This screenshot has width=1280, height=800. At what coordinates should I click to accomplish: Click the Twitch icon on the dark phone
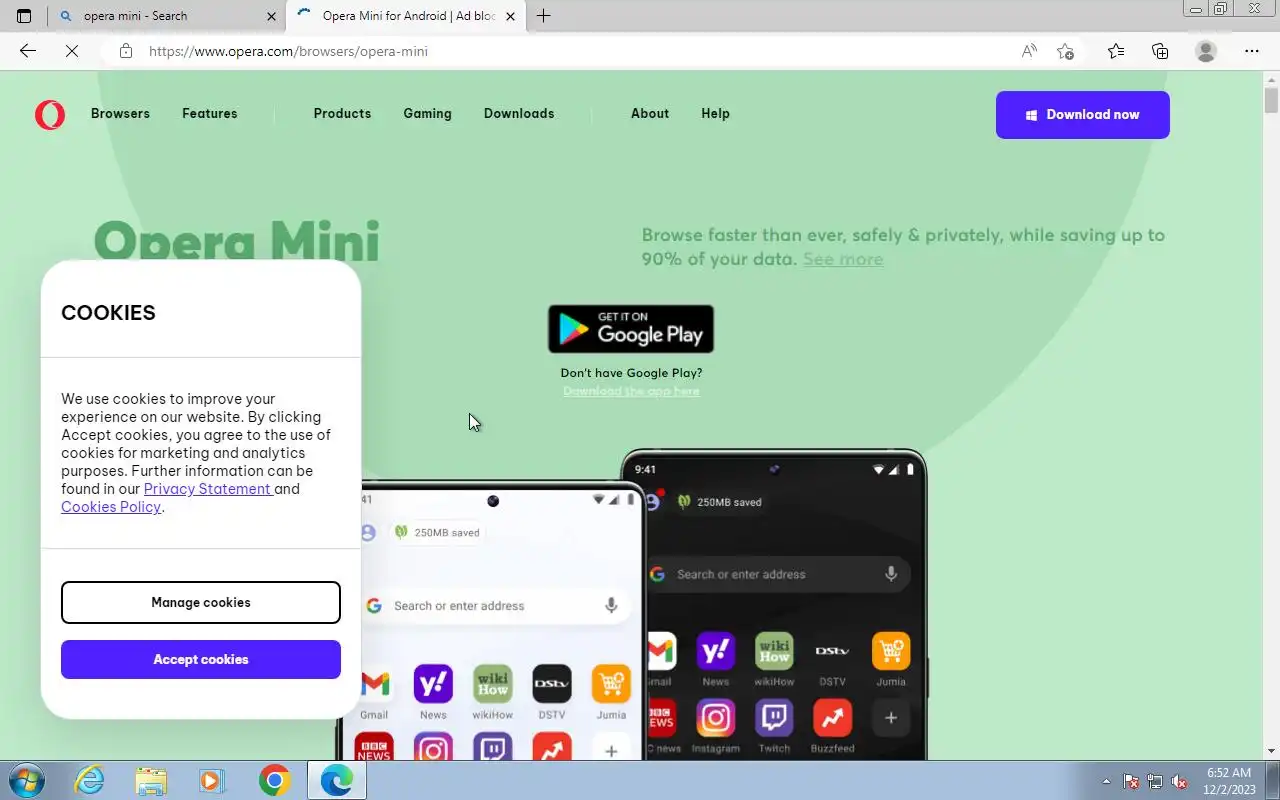pyautogui.click(x=774, y=717)
